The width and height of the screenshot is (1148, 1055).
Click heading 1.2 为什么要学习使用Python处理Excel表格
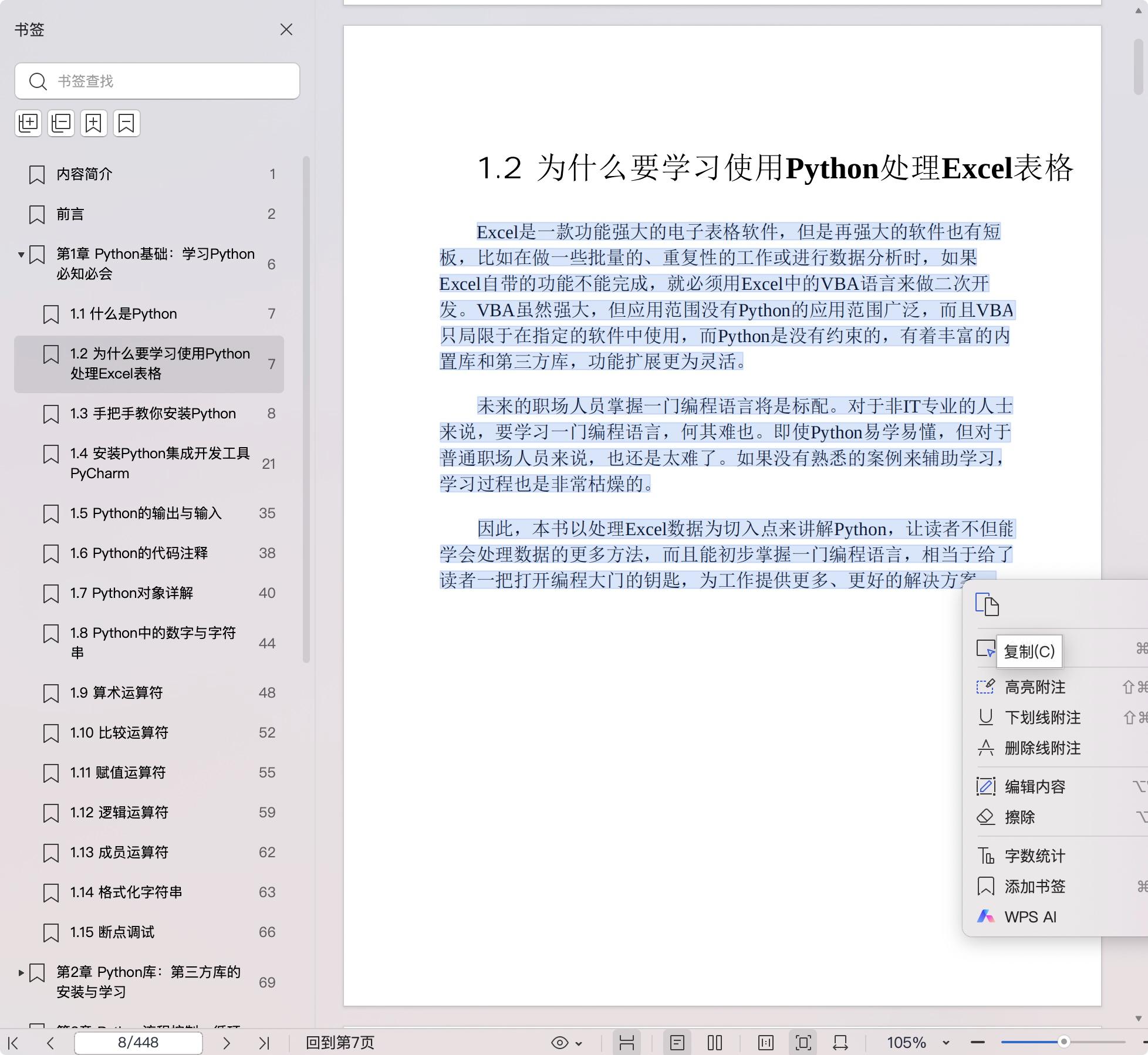775,168
